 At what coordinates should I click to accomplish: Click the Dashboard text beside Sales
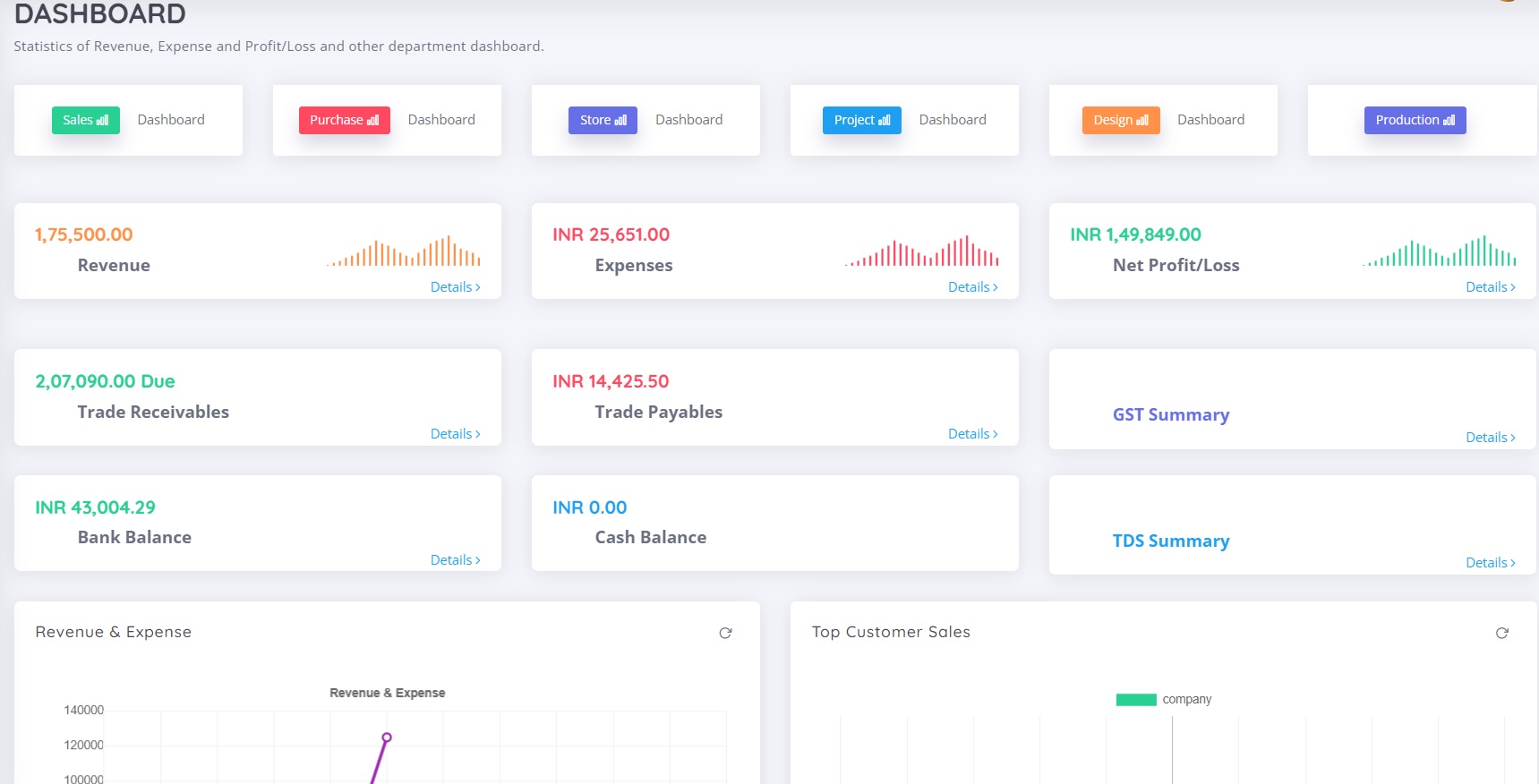171,120
